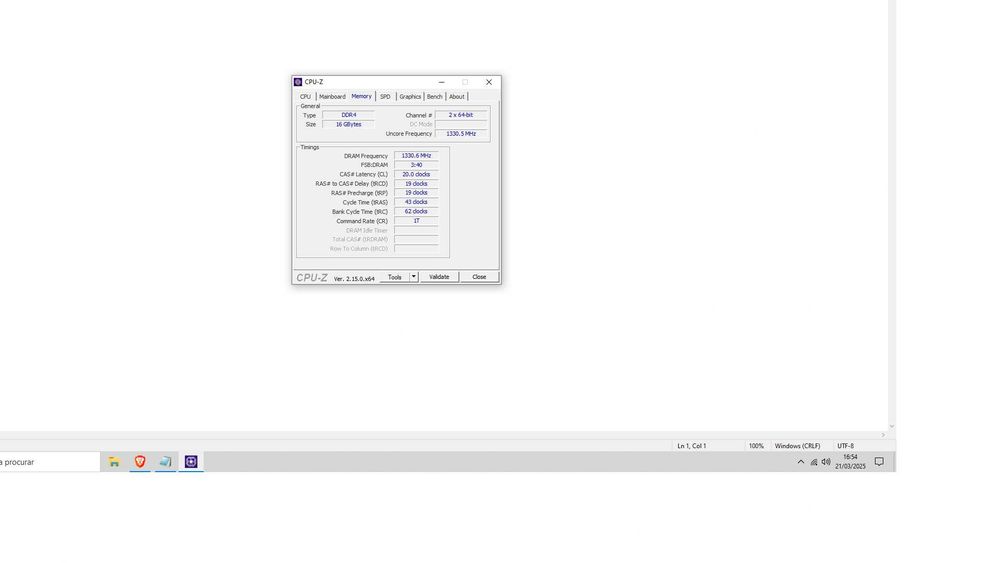Click the Validate button
The width and height of the screenshot is (1000, 563).
(439, 277)
